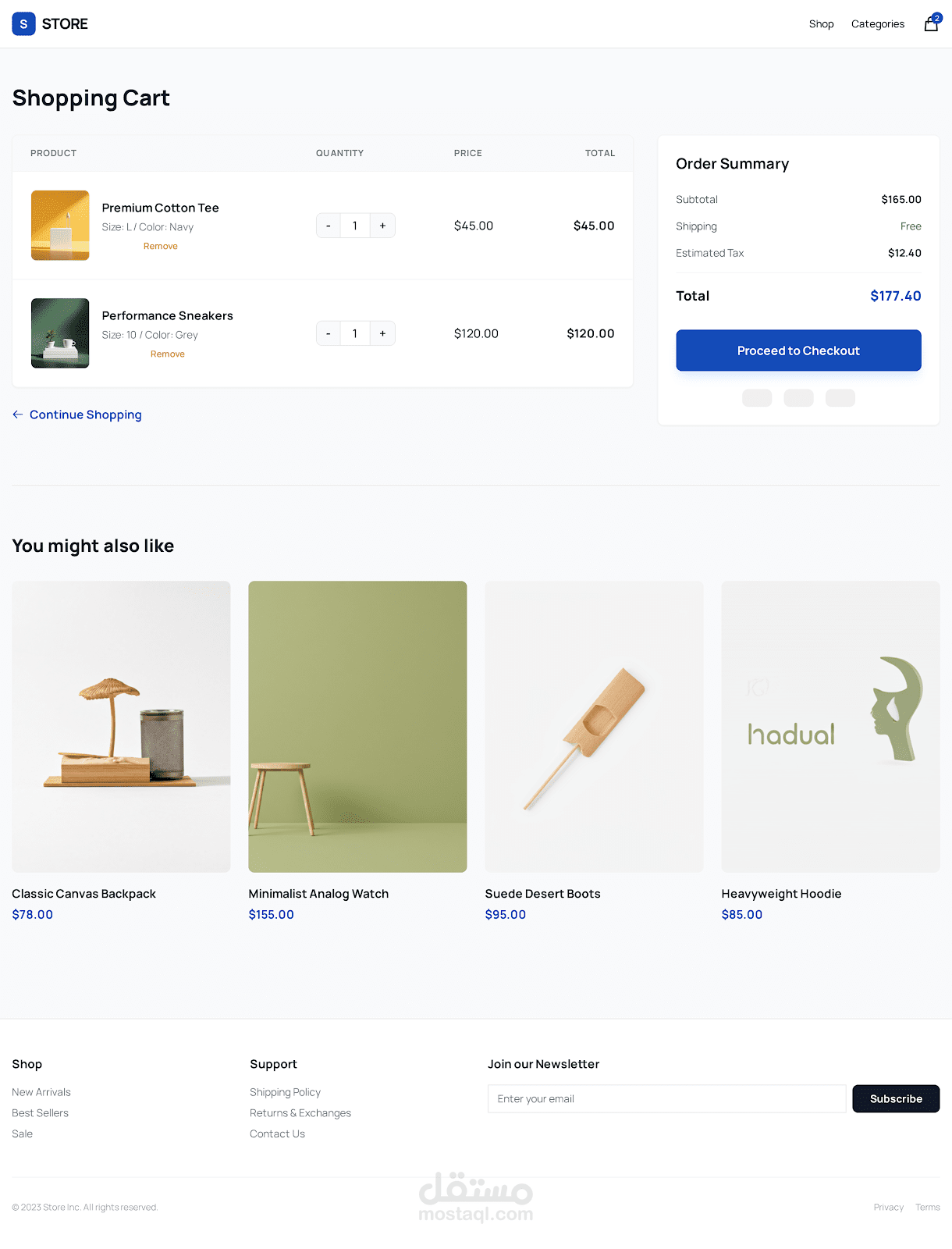Click the blue S store logo
952x1249 pixels.
(23, 24)
